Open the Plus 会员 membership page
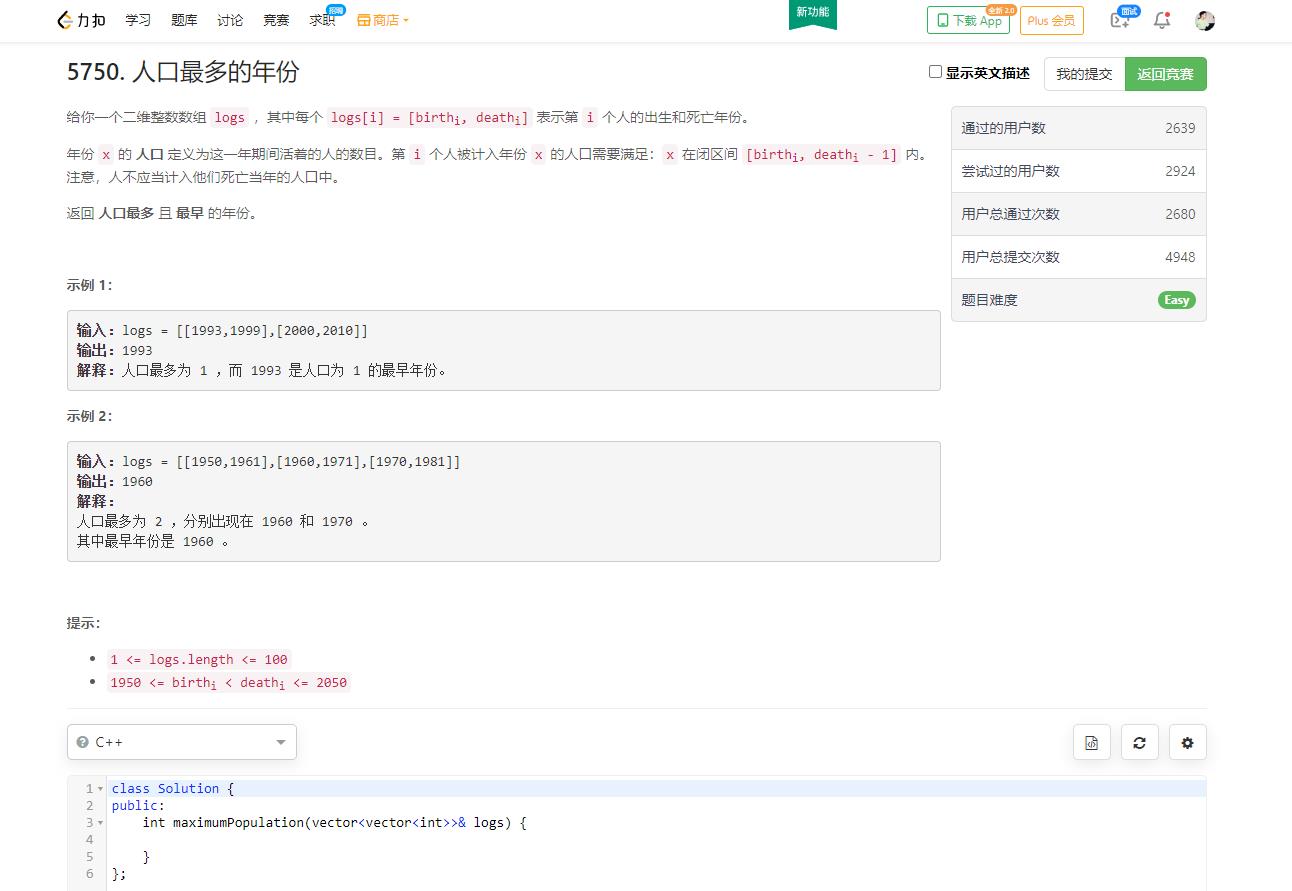 coord(1051,20)
